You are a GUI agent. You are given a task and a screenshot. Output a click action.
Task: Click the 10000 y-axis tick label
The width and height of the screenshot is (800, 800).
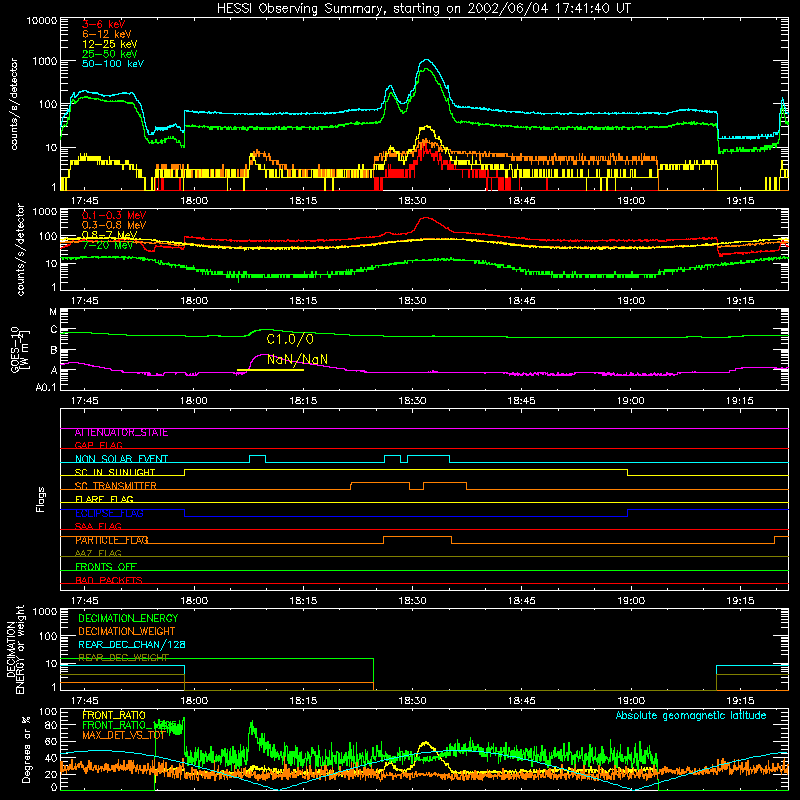42,21
